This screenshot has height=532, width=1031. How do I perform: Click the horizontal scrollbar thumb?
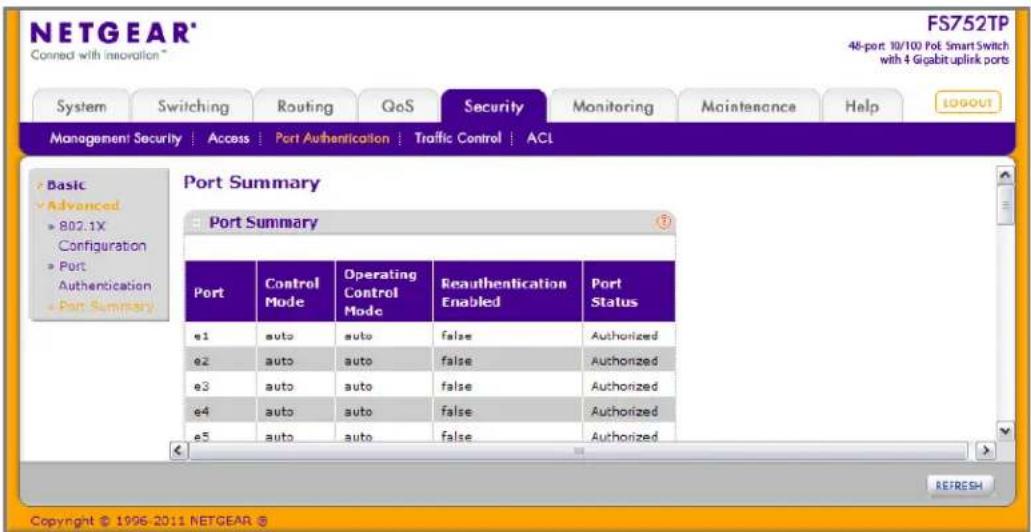click(579, 451)
